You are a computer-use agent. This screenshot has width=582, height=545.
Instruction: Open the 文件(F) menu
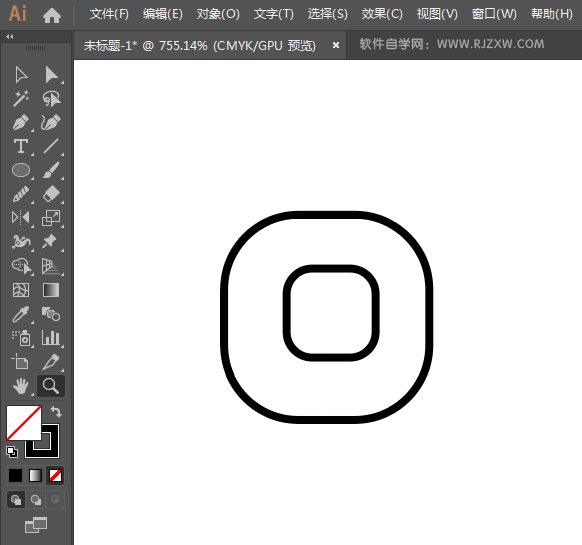pos(109,14)
